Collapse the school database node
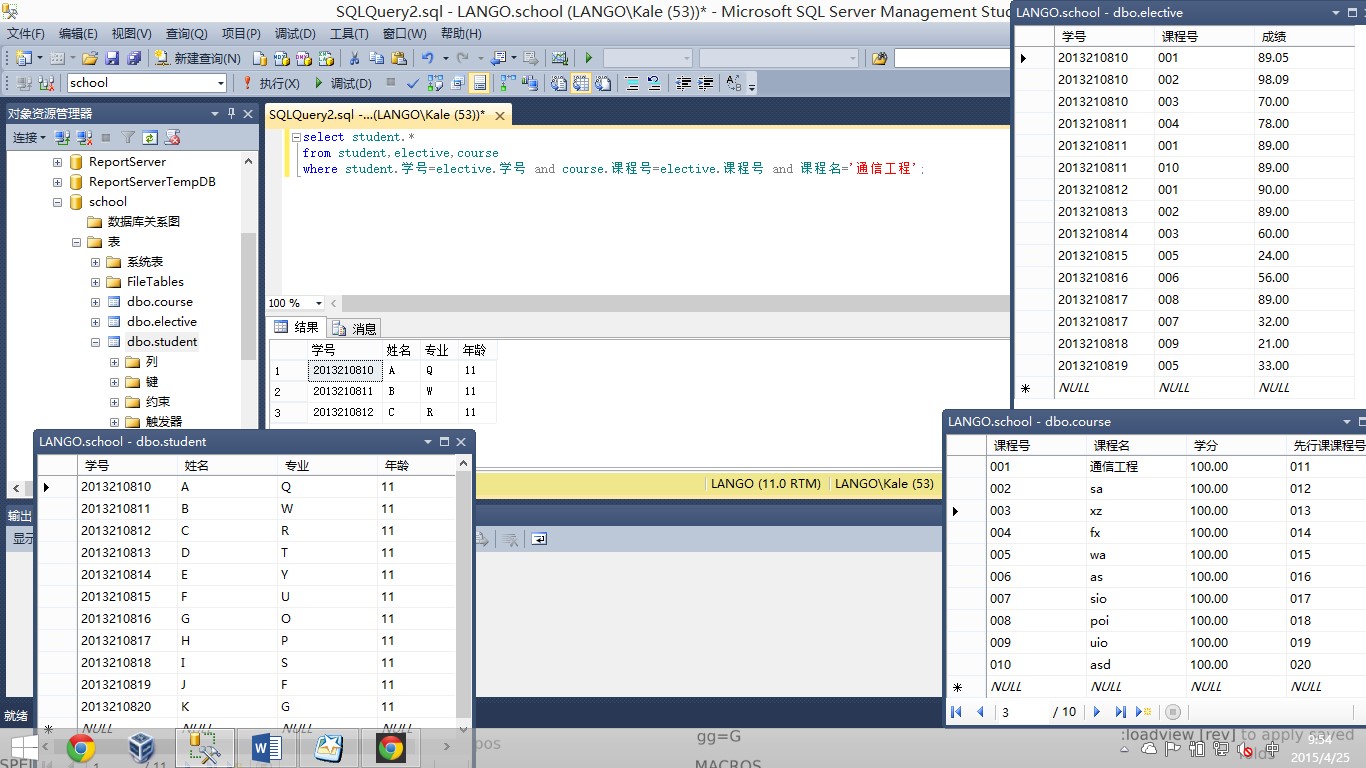Viewport: 1366px width, 768px height. (57, 202)
